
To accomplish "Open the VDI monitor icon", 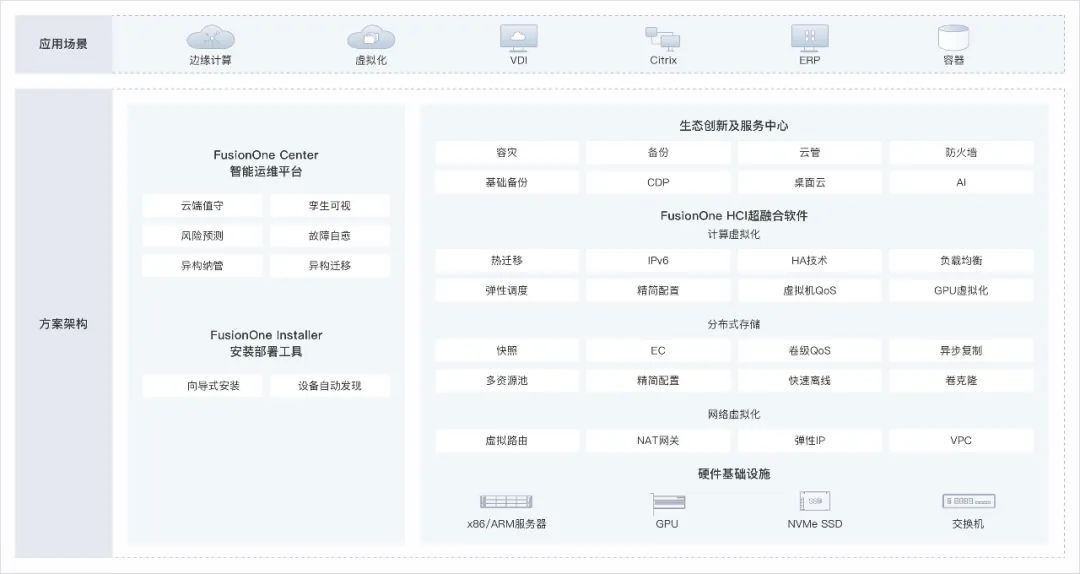I will pos(519,38).
